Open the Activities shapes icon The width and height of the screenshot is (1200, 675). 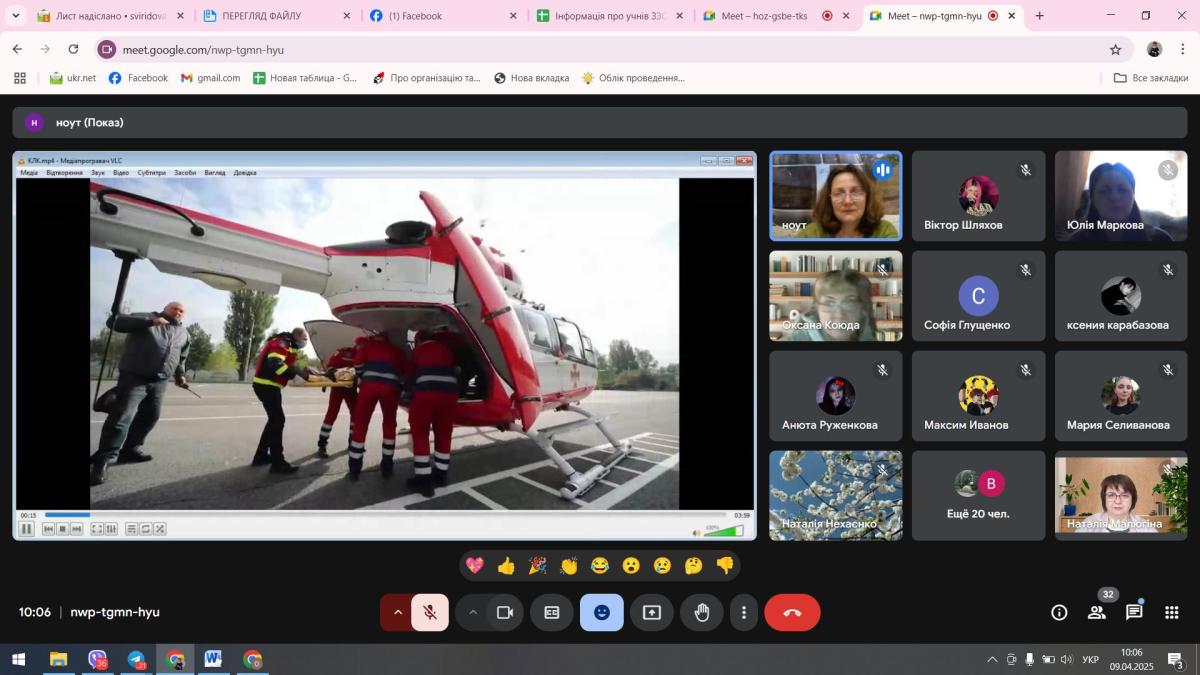1171,613
